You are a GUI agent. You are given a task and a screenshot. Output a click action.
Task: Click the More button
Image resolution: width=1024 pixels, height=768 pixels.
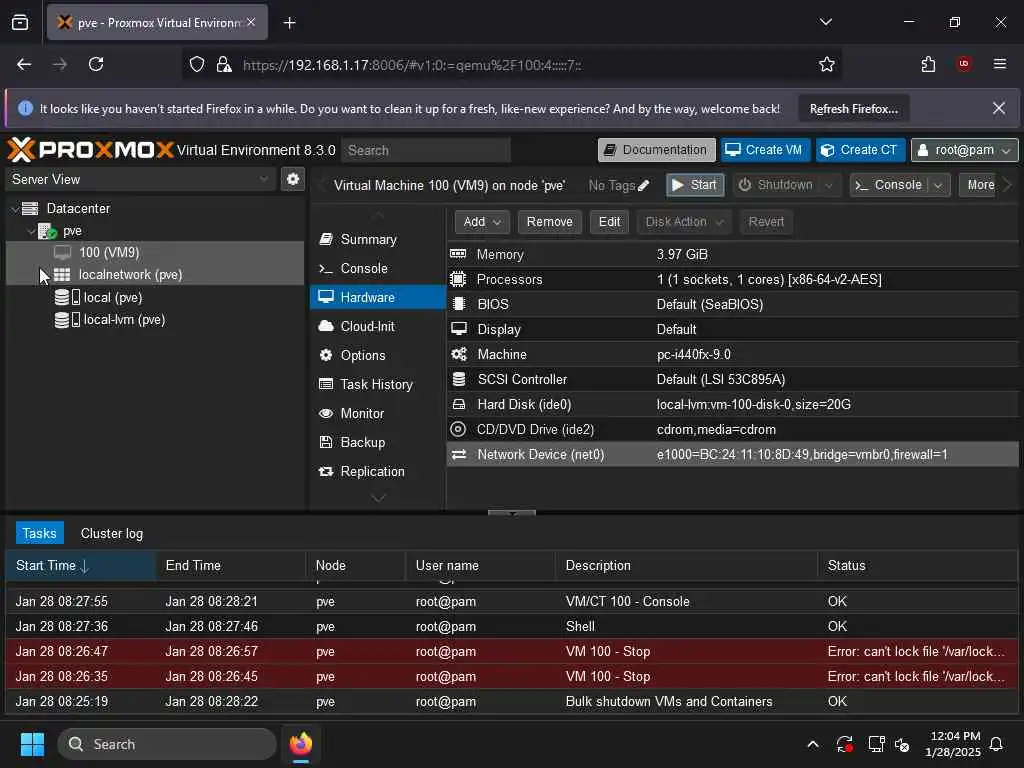pos(980,185)
